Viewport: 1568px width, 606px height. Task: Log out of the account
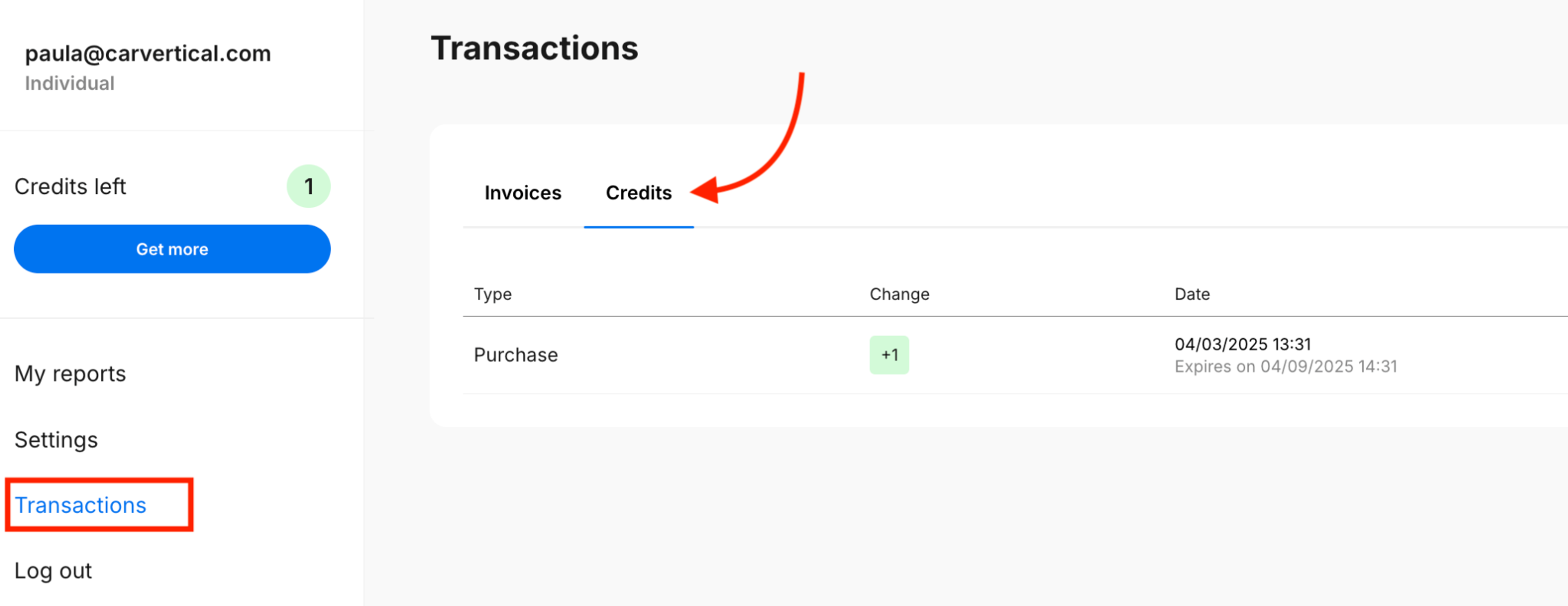tap(53, 571)
